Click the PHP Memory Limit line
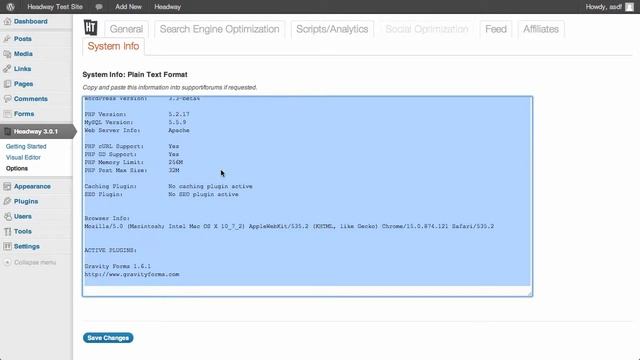 point(133,162)
